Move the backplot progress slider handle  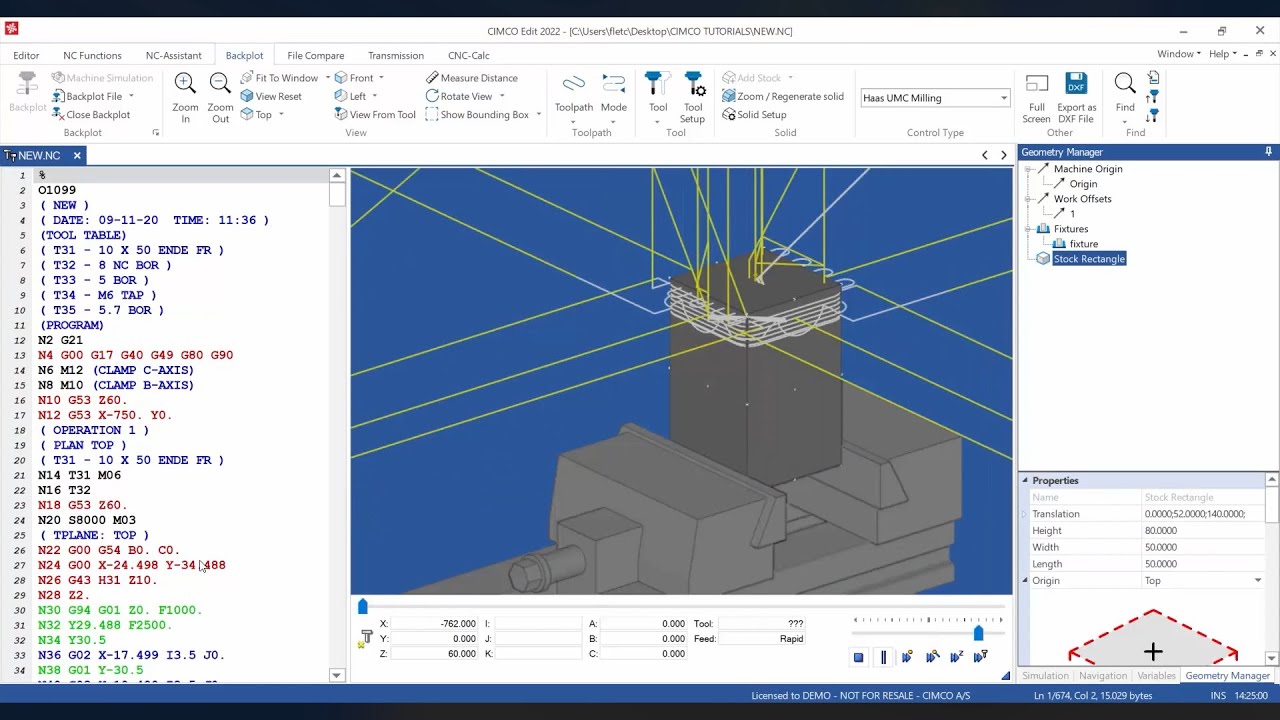click(362, 606)
